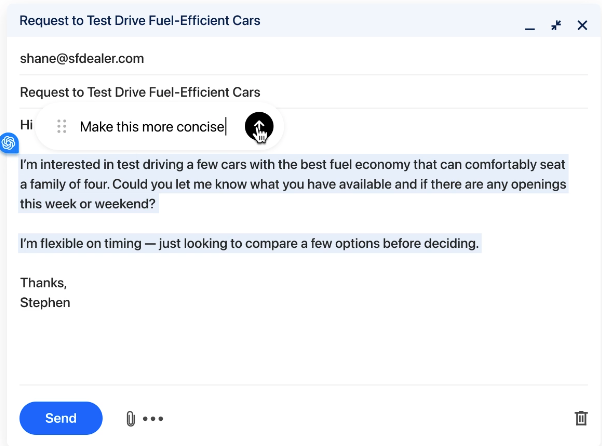Click the blue Send button
Screen dimensions: 602x446
(61, 418)
